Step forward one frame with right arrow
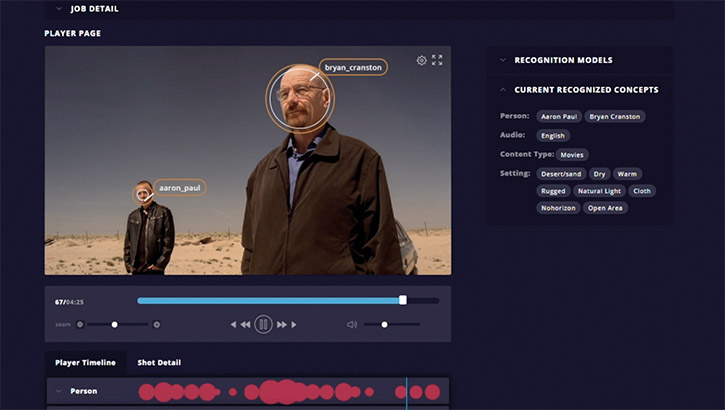 pos(295,324)
